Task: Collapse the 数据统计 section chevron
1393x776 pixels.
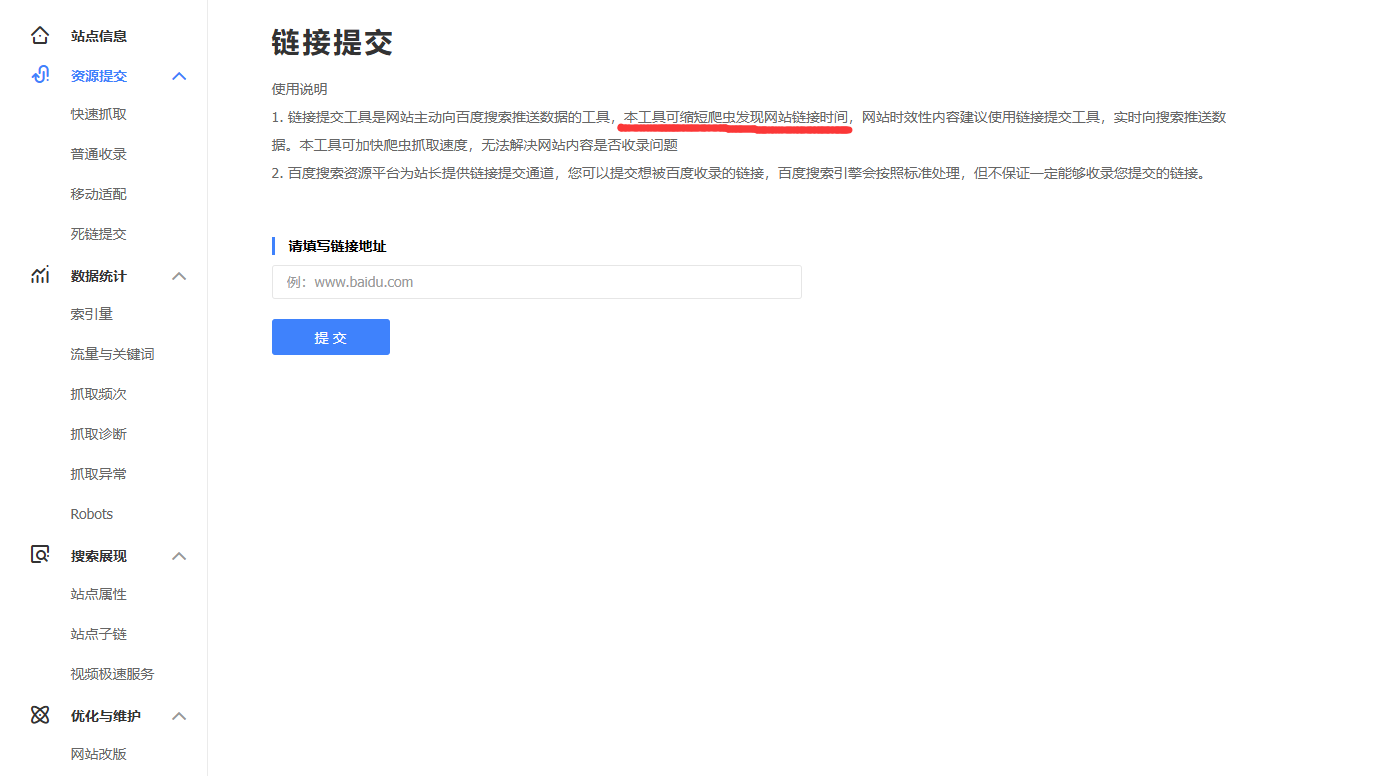Action: 179,276
